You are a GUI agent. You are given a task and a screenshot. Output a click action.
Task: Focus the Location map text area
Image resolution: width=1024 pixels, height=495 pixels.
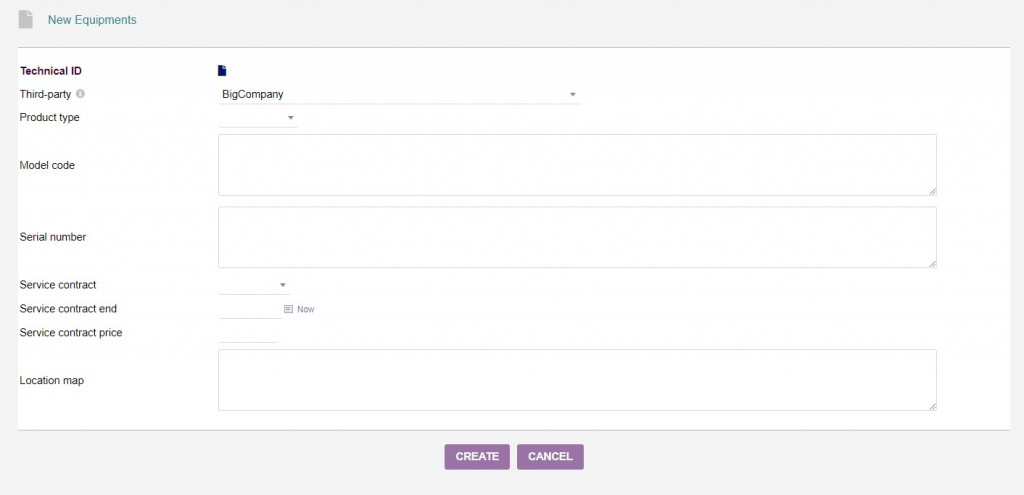pyautogui.click(x=577, y=380)
